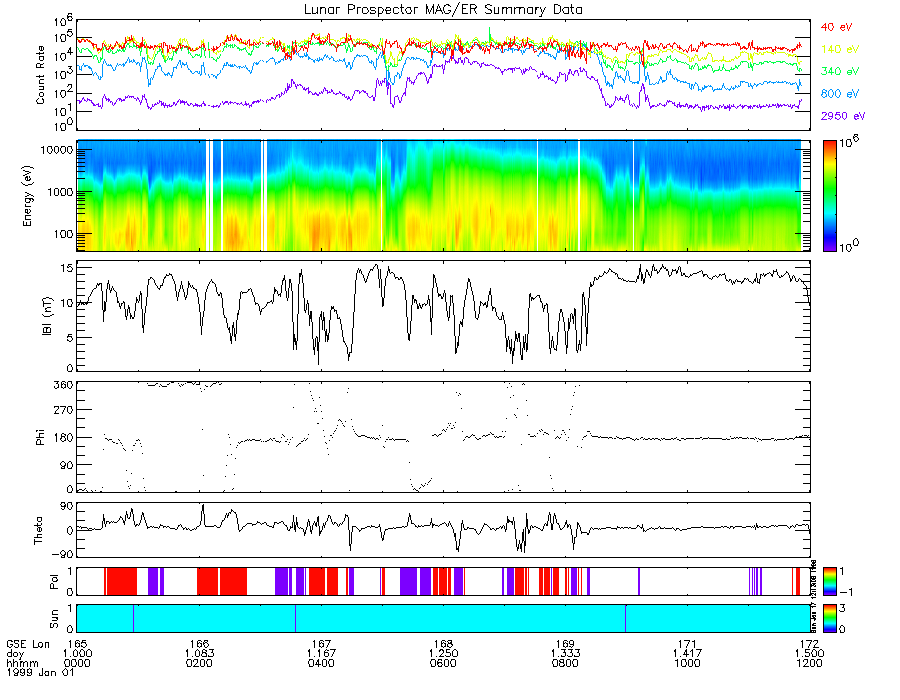The width and height of the screenshot is (900, 700).
Task: Click the plot title 'Lunar Prospector MAG/ER Summary Data'
Action: pyautogui.click(x=443, y=9)
